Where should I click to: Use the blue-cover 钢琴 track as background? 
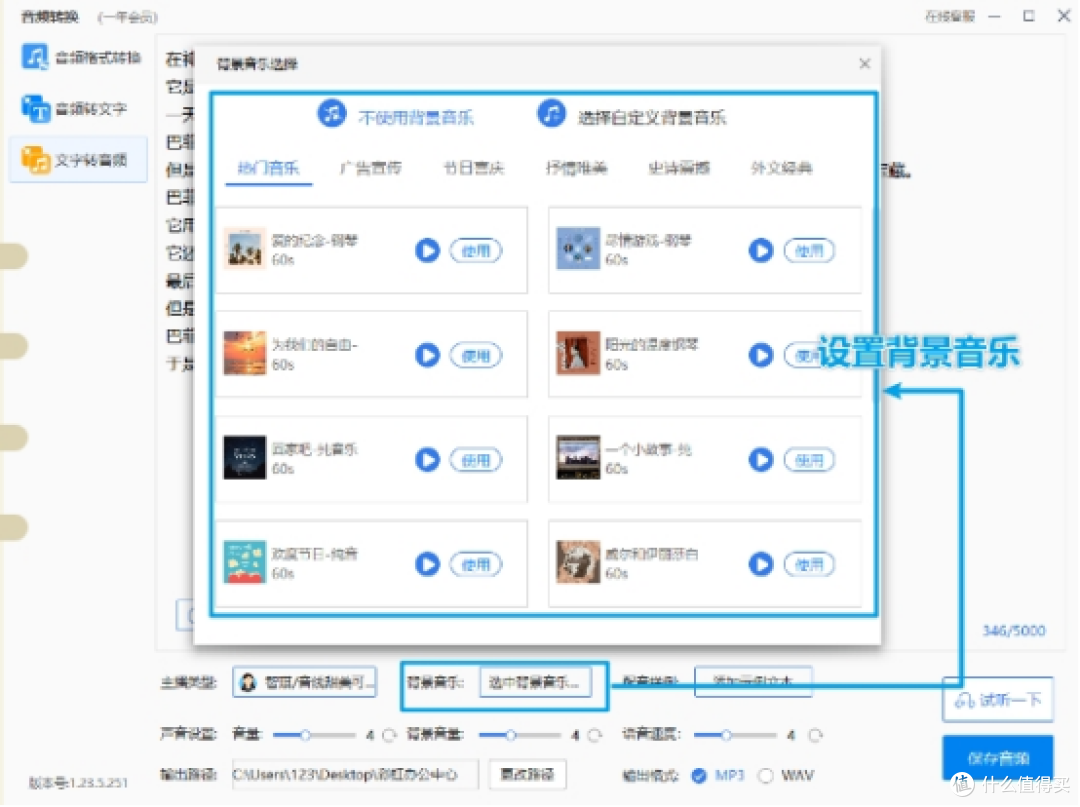tap(809, 251)
